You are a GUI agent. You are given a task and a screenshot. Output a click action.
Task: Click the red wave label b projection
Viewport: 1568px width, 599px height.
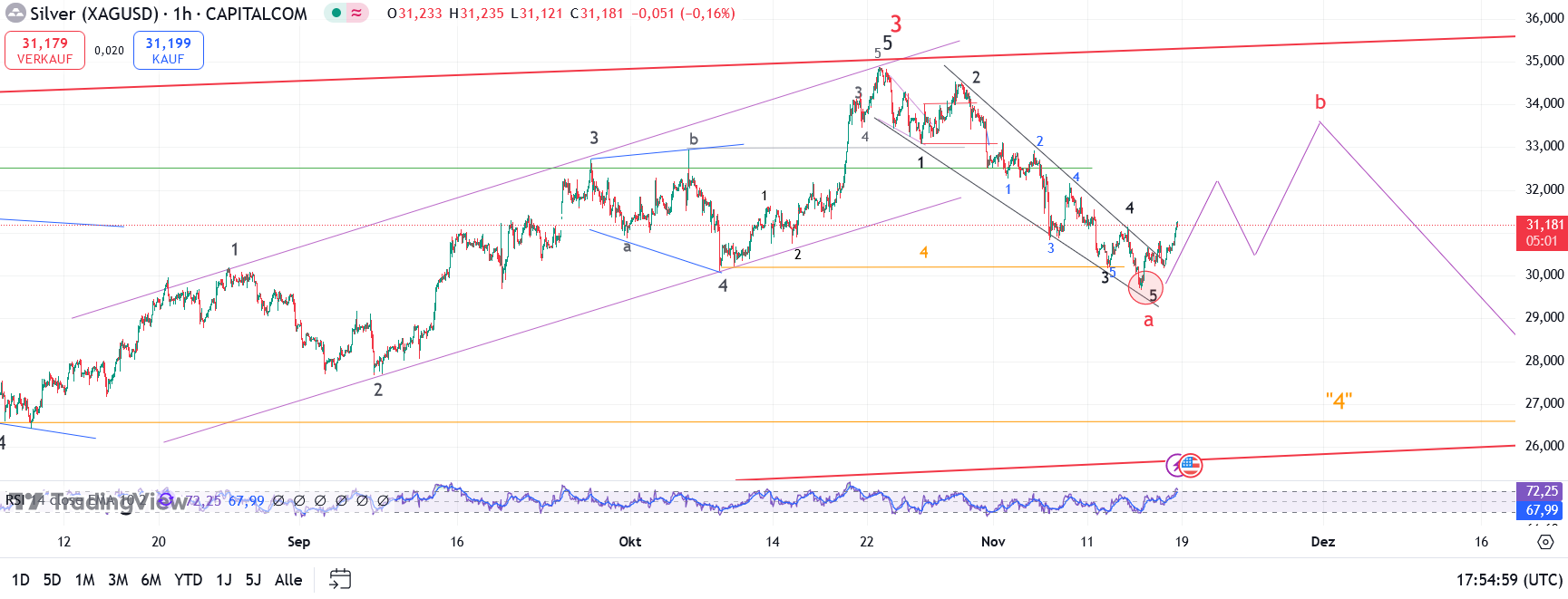tap(1320, 102)
